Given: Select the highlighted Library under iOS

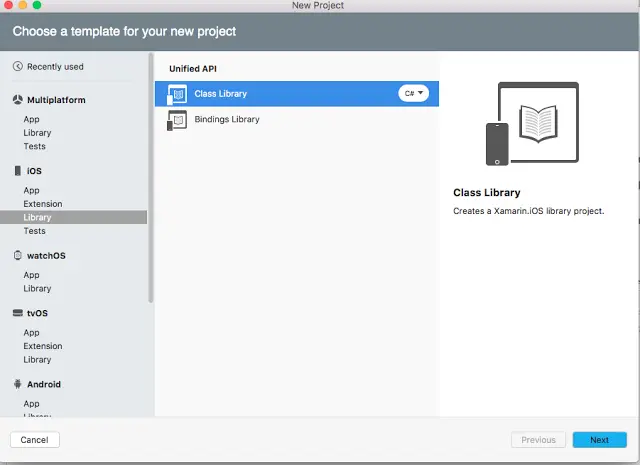Looking at the screenshot, I should pos(73,217).
